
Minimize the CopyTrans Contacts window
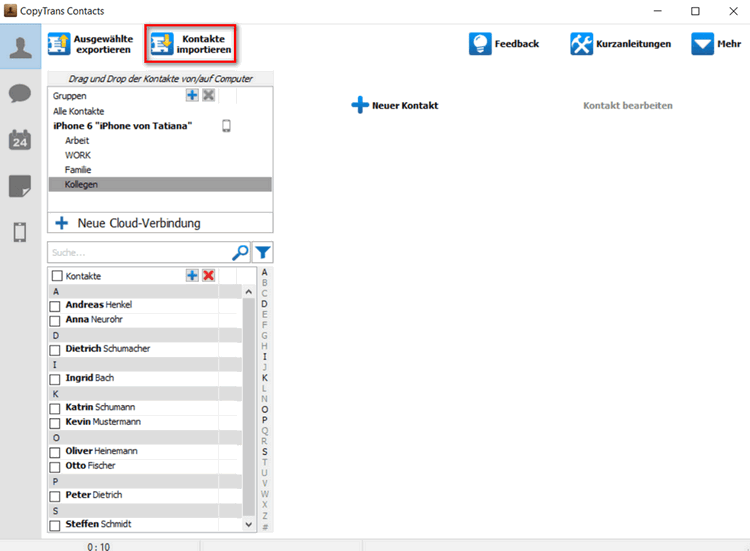click(658, 11)
